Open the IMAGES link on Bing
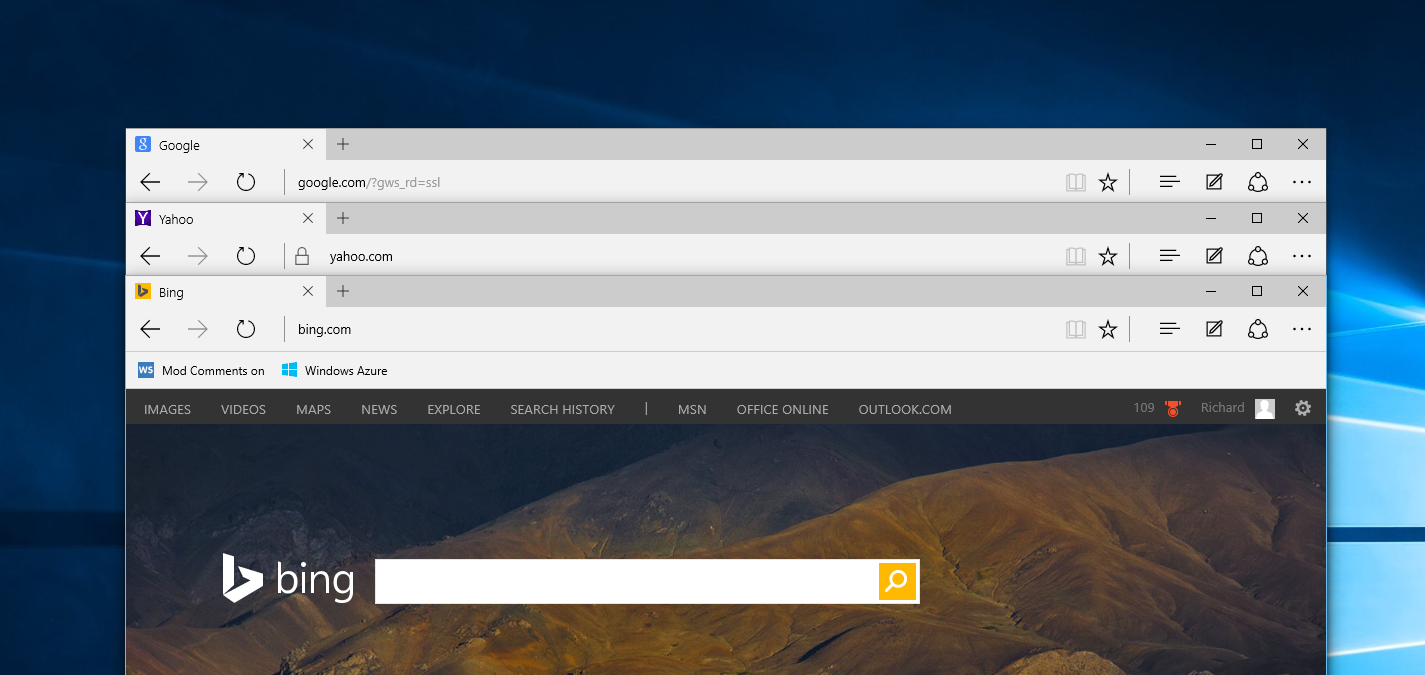Screen dimensions: 1425x675 167,409
